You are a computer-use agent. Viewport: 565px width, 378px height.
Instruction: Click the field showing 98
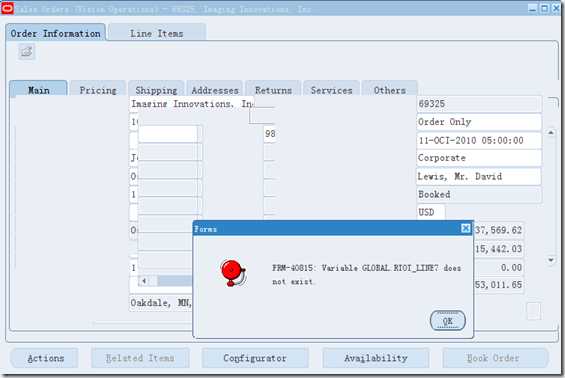click(x=270, y=134)
